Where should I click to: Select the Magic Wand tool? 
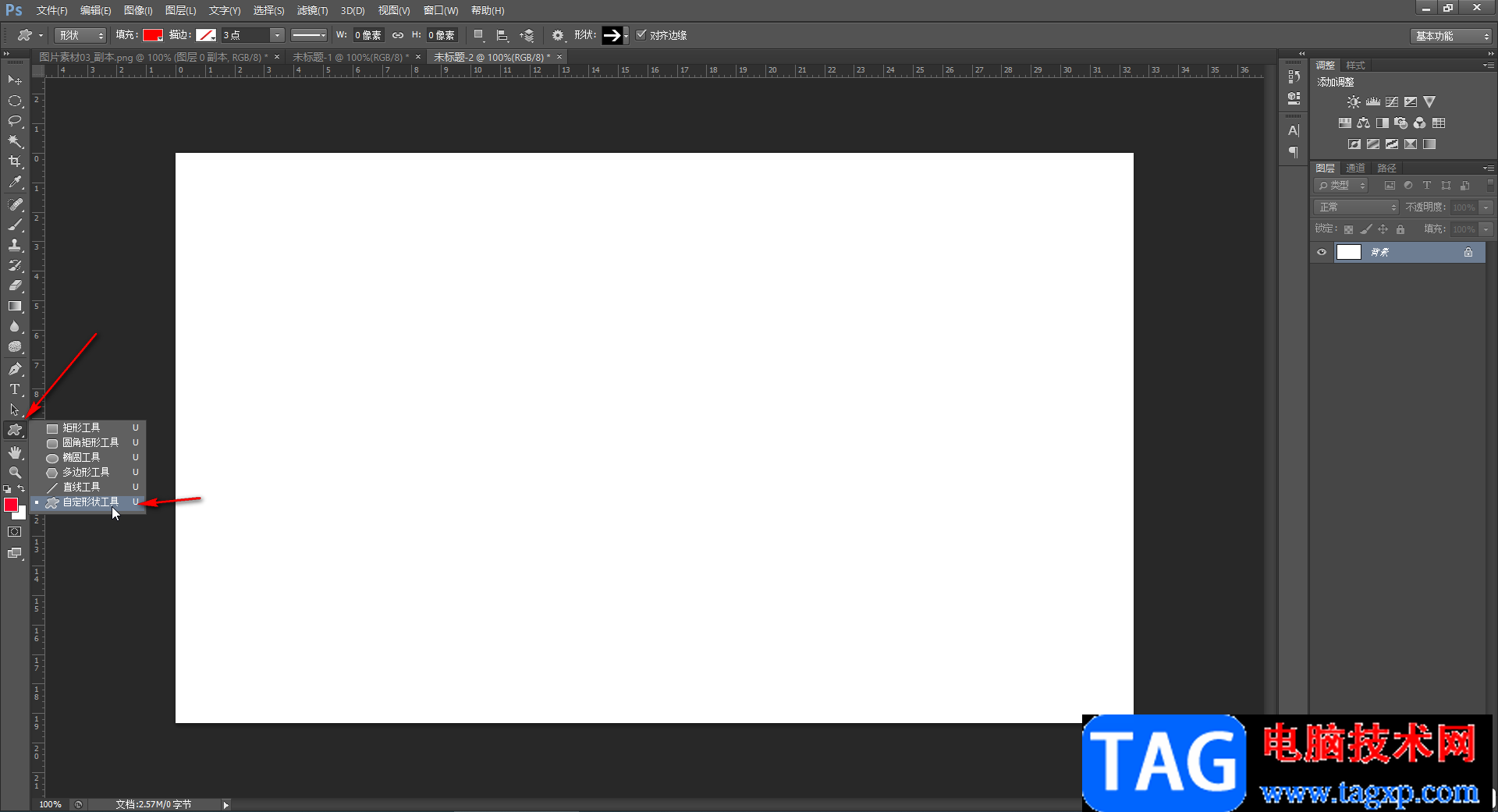(x=15, y=141)
